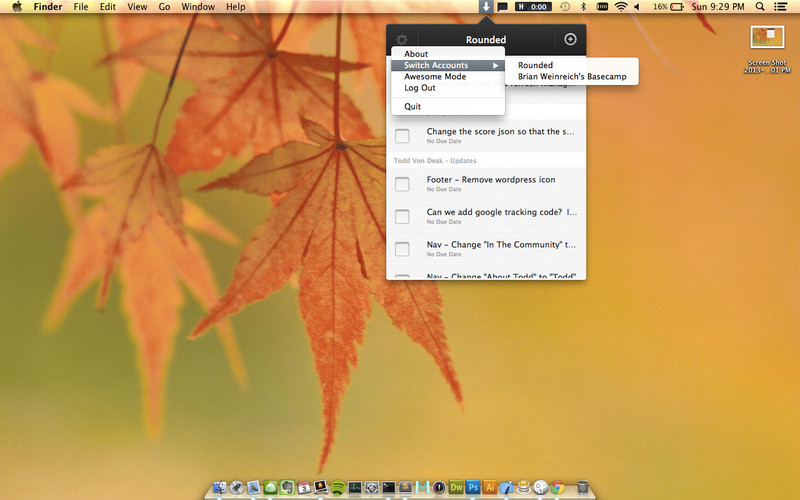Image resolution: width=800 pixels, height=500 pixels.
Task: Open Xcode hammer icon in Dock
Action: tap(507, 488)
